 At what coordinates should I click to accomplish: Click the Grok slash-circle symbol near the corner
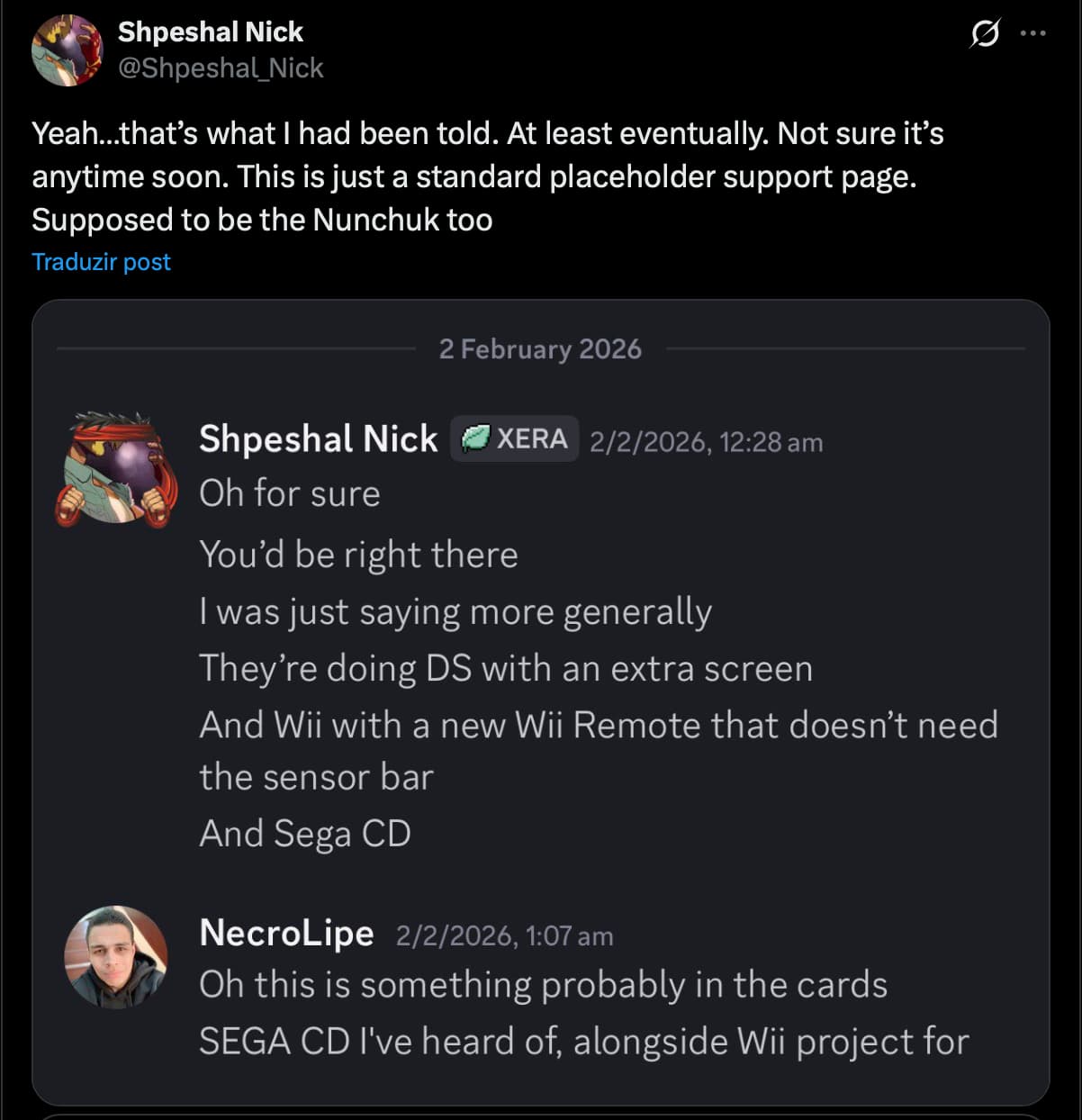(x=987, y=32)
